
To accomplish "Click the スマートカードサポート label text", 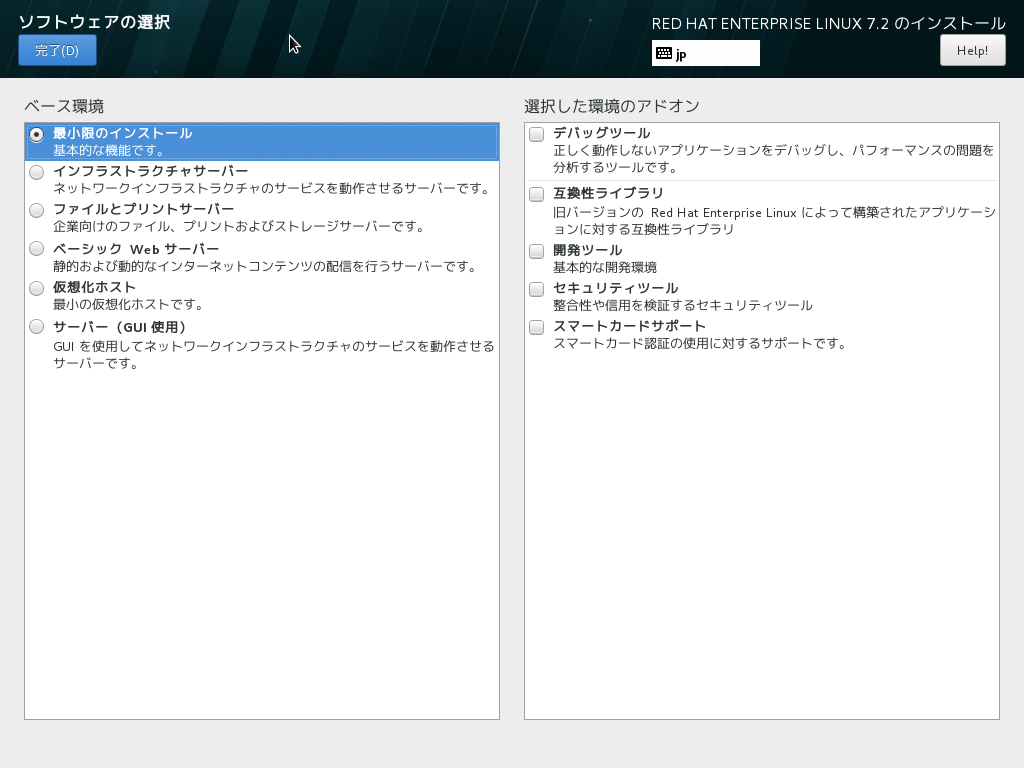I will pyautogui.click(x=630, y=326).
